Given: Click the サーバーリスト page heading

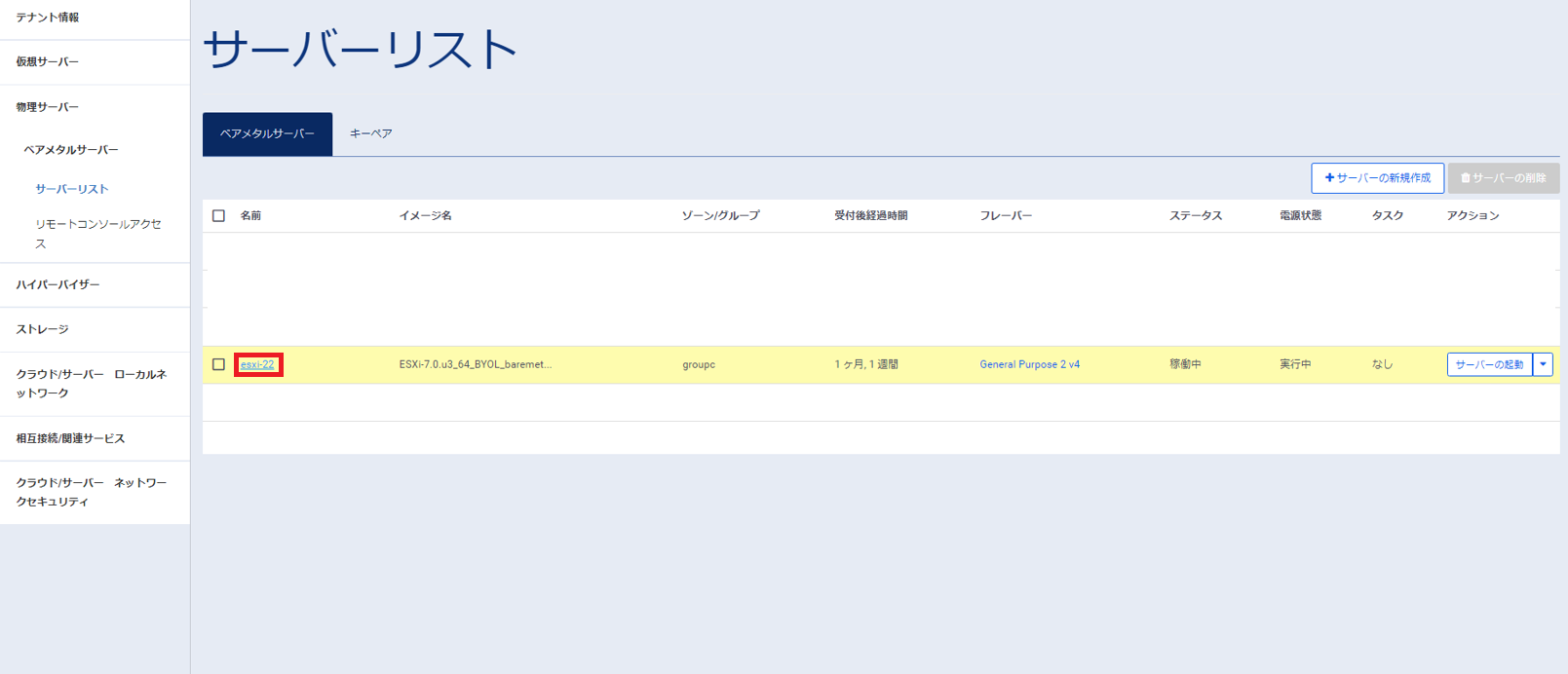Looking at the screenshot, I should tap(360, 49).
